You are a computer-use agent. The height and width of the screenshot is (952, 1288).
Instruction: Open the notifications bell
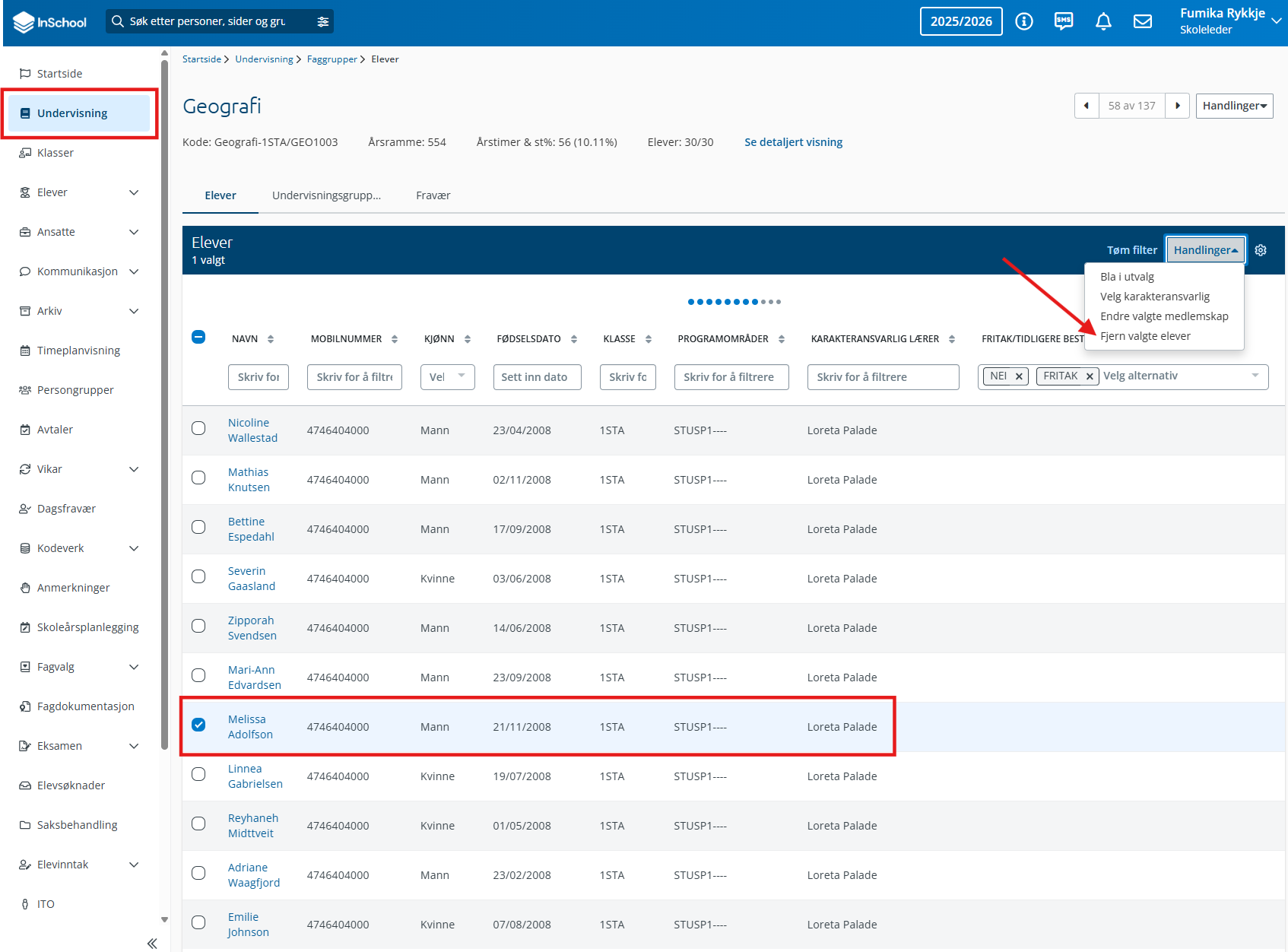[x=1103, y=21]
